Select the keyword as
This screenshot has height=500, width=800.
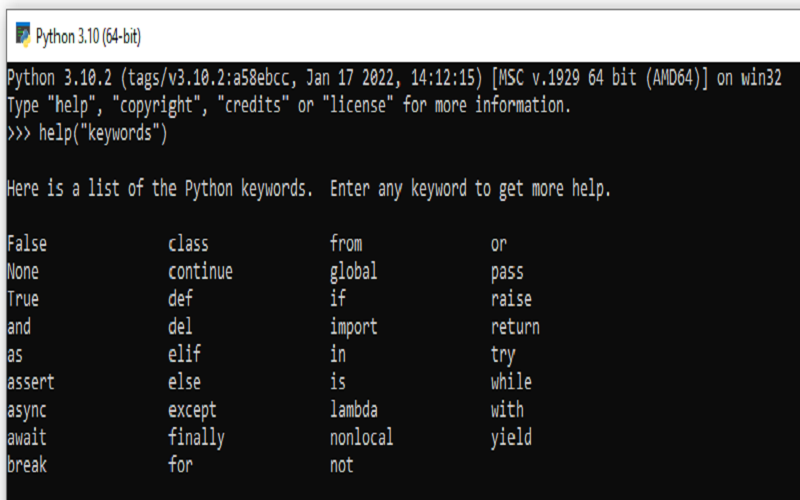[x=15, y=355]
